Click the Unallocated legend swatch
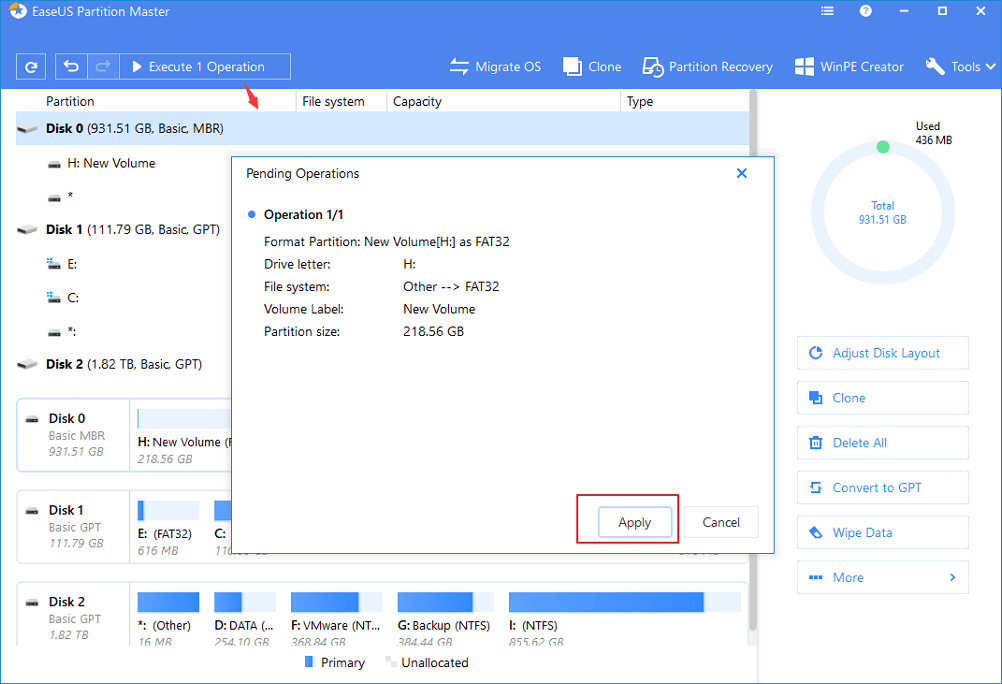The height and width of the screenshot is (684, 1002). tap(390, 662)
